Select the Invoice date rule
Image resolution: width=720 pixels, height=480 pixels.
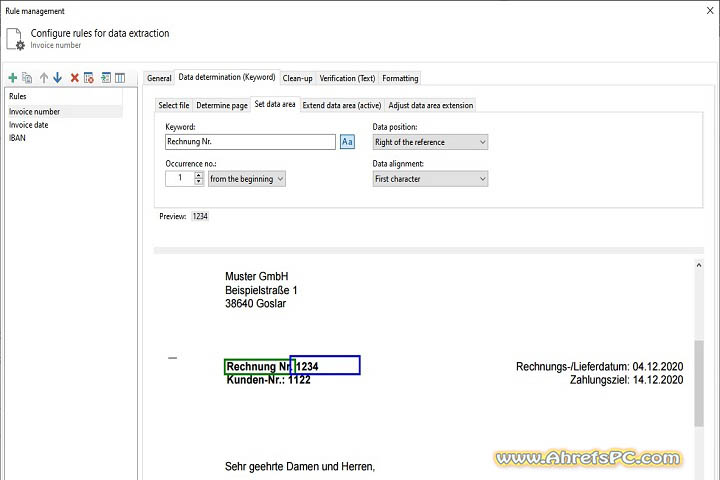pyautogui.click(x=65, y=125)
